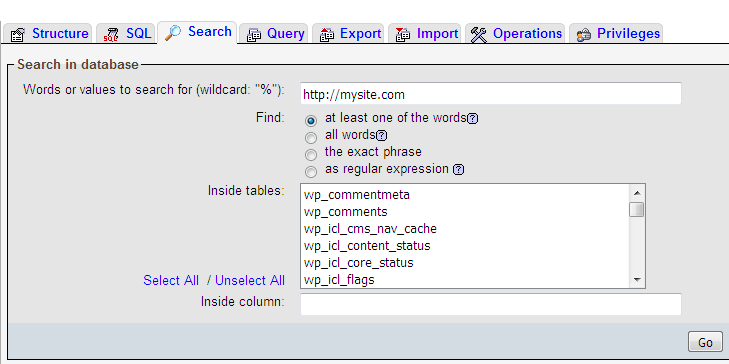Viewport: 729px width, 364px height.
Task: Switch to the Operations tab label
Action: 527,33
